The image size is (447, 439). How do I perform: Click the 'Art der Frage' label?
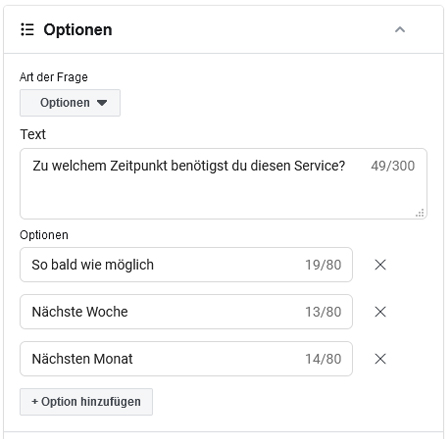[x=54, y=77]
